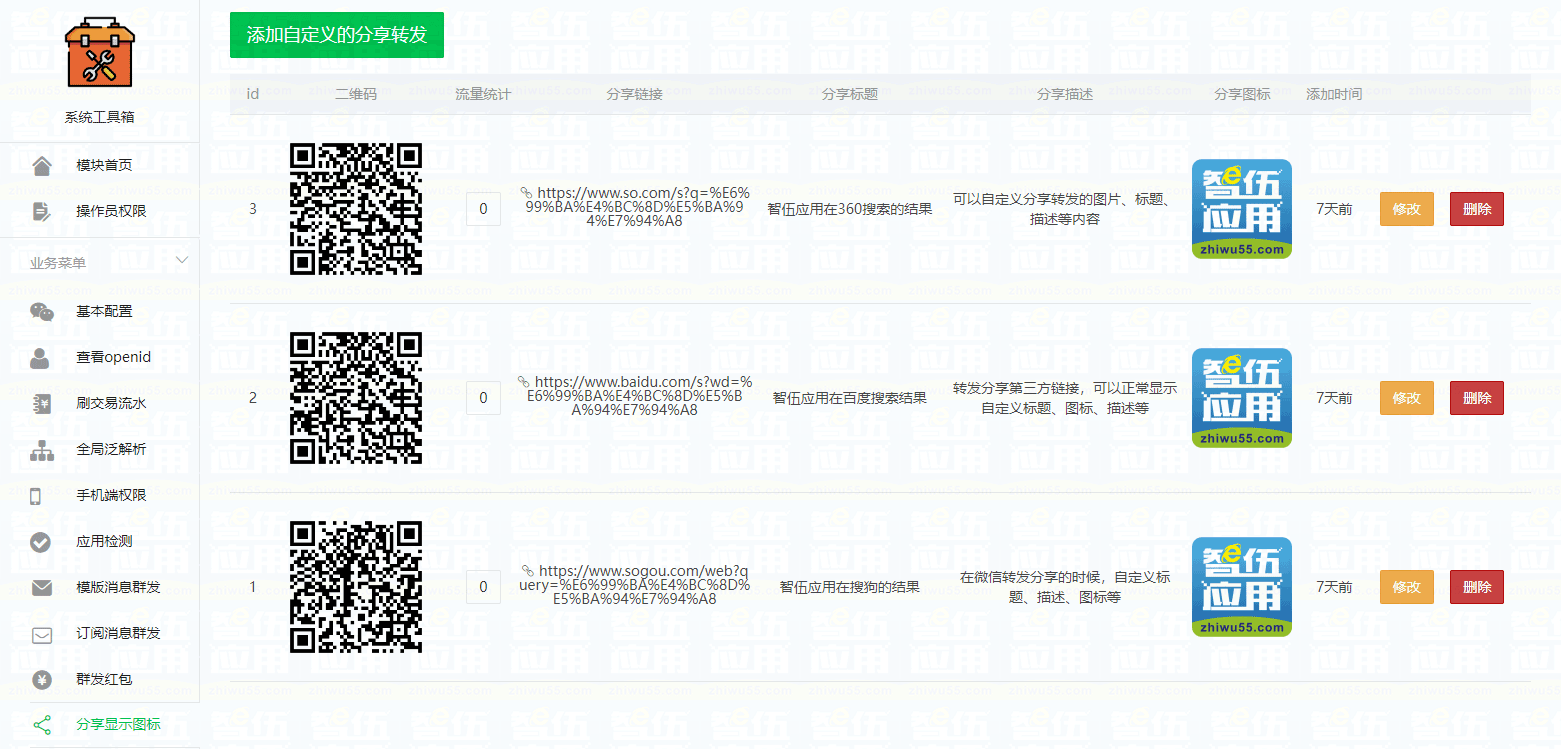This screenshot has height=749, width=1561.
Task: Click the toolbox logo above 系统工具箱
Action: (97, 55)
